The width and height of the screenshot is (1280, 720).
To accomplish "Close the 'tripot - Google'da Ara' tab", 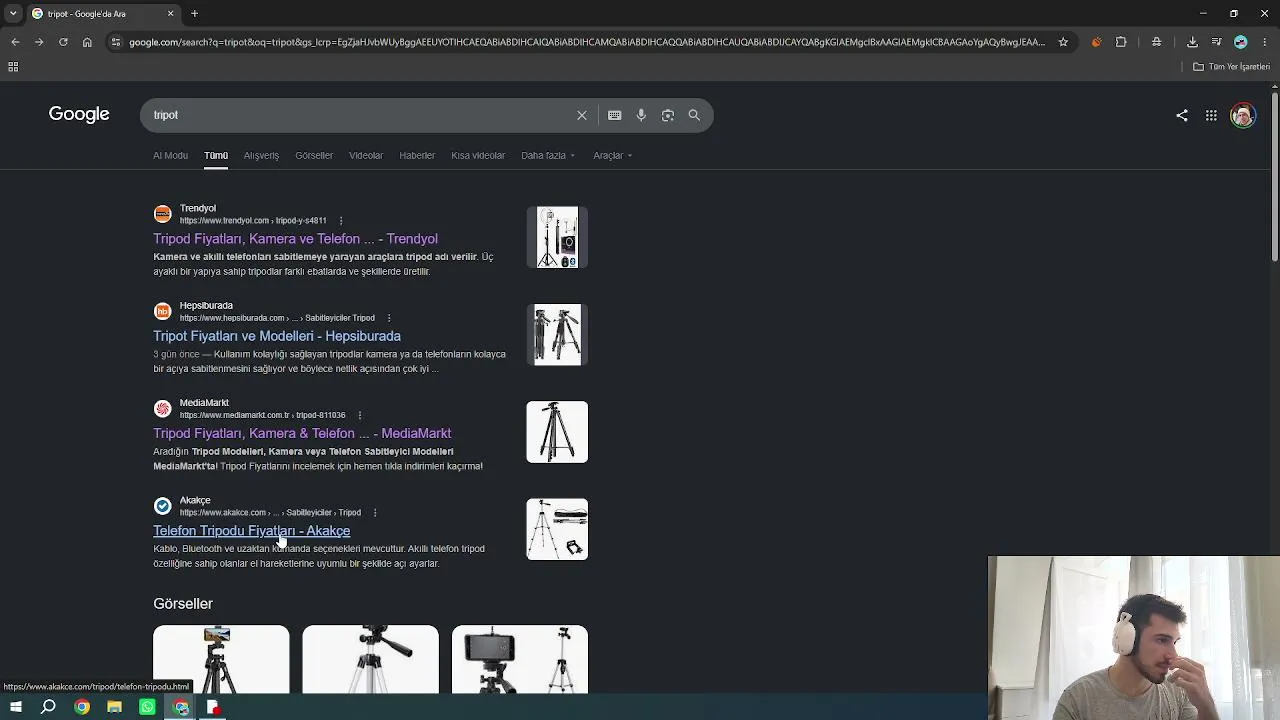I will [170, 14].
